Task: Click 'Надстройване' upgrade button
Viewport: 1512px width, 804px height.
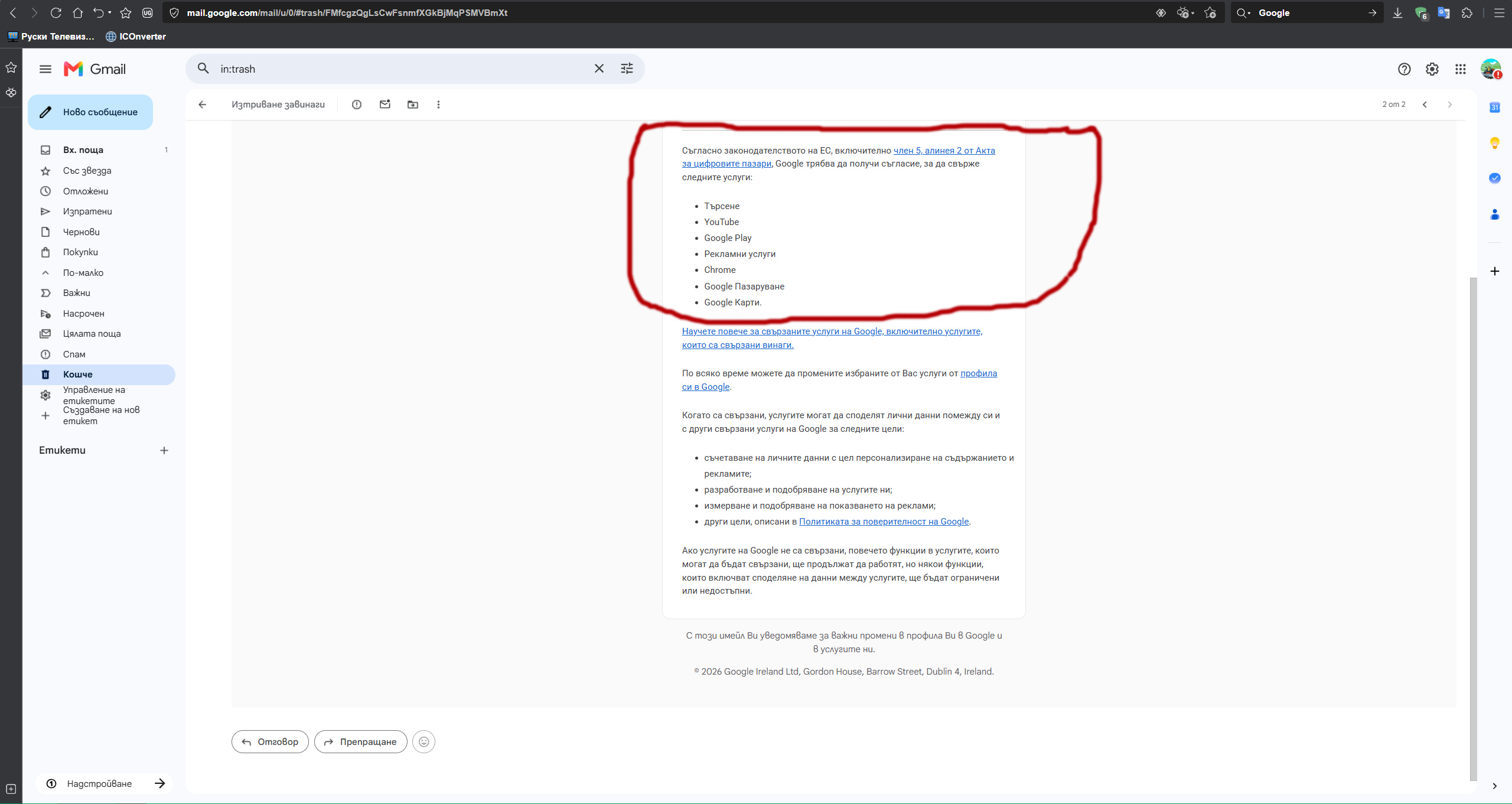Action: click(x=104, y=784)
